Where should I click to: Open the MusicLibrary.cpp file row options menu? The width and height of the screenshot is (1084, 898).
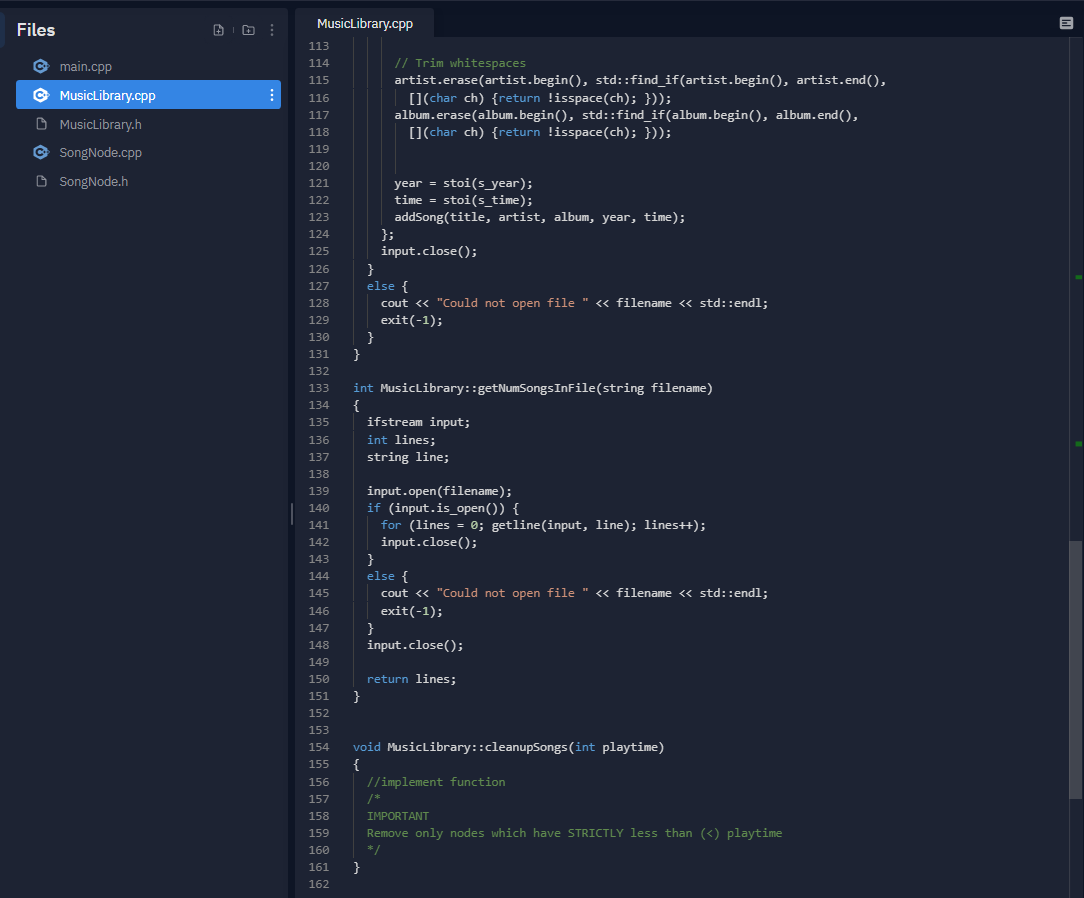[x=272, y=95]
